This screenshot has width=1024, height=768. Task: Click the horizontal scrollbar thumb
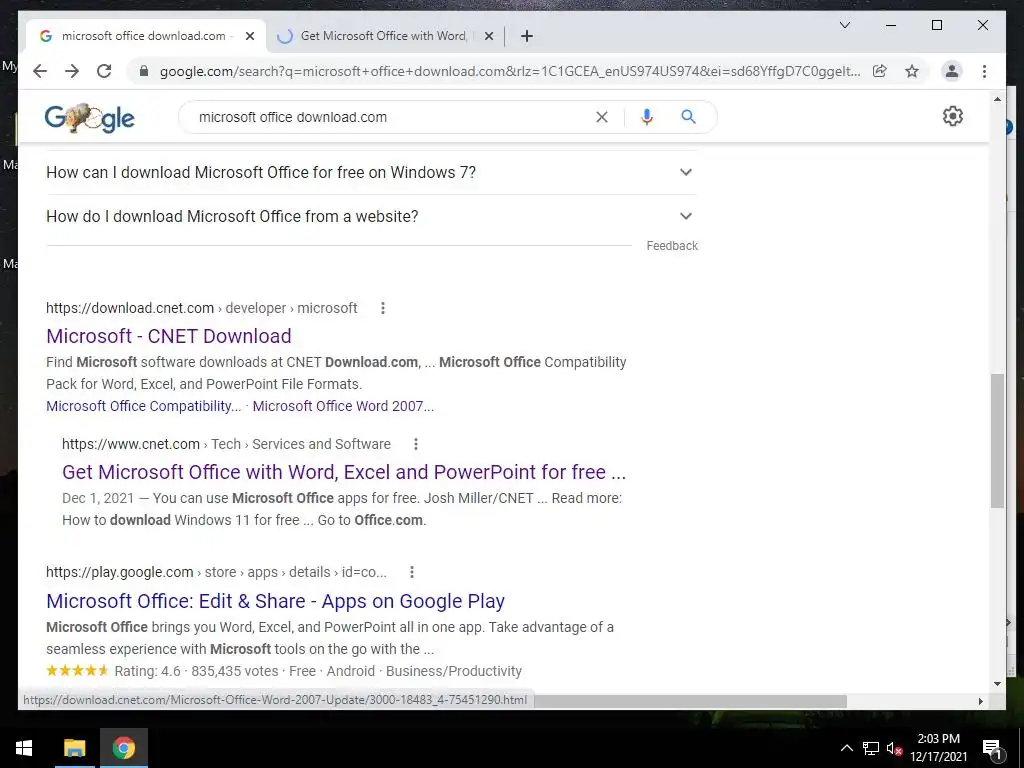click(x=690, y=701)
